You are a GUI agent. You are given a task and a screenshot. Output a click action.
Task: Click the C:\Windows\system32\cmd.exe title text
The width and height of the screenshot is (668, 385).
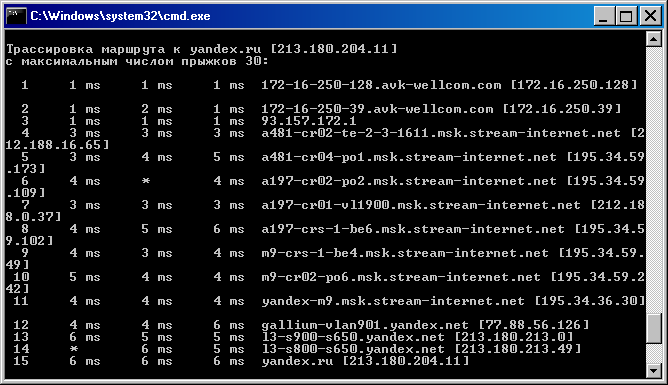(x=120, y=16)
